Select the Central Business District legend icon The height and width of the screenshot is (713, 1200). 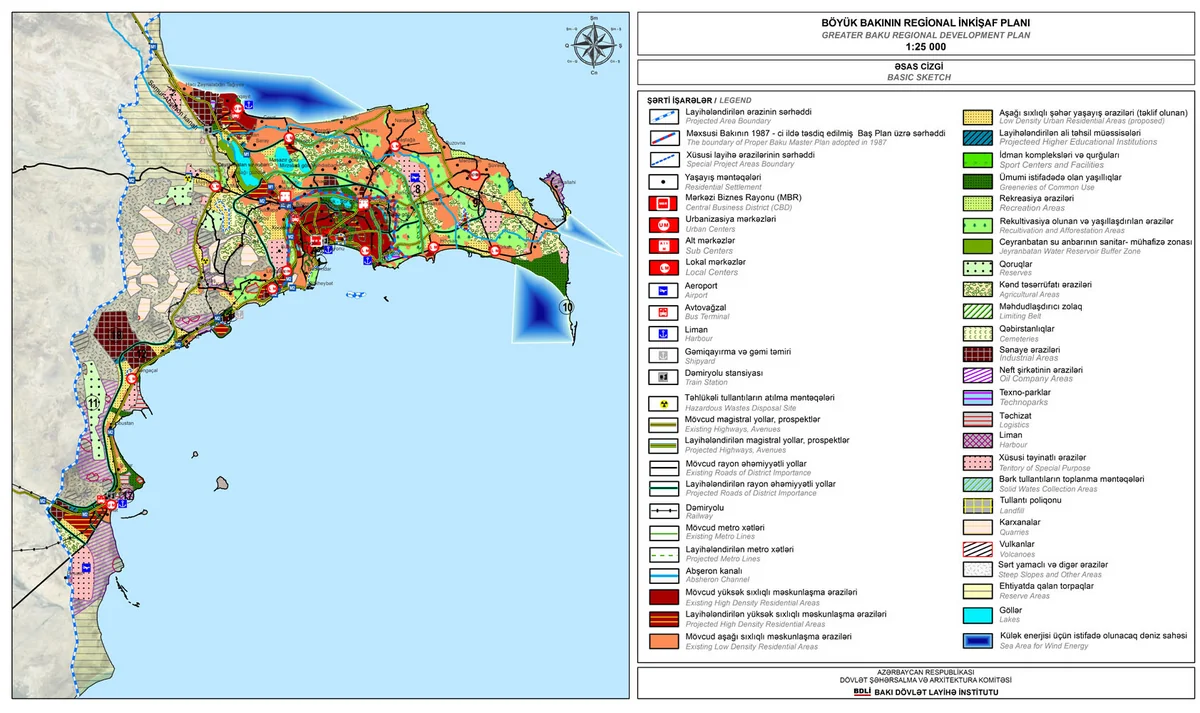click(x=663, y=202)
